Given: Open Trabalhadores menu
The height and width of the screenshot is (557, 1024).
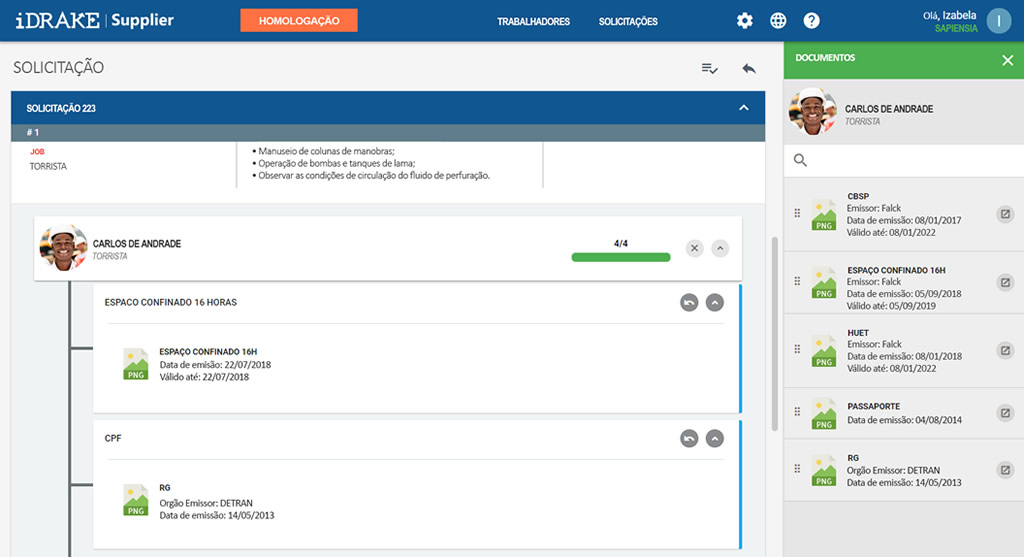Looking at the screenshot, I should (x=533, y=22).
